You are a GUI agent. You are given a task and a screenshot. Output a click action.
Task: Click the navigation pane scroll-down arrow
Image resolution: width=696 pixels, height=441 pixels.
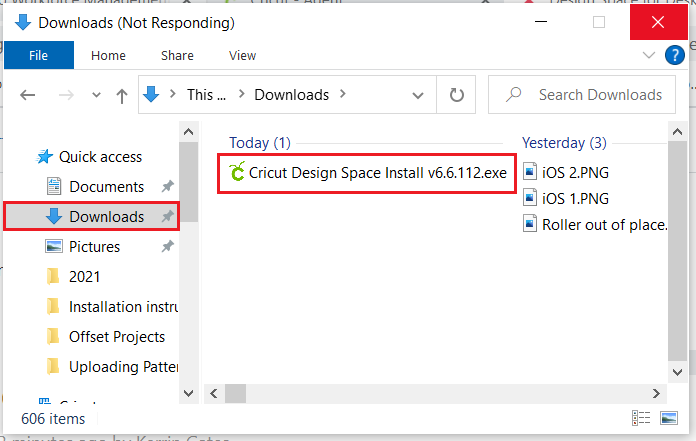point(188,393)
